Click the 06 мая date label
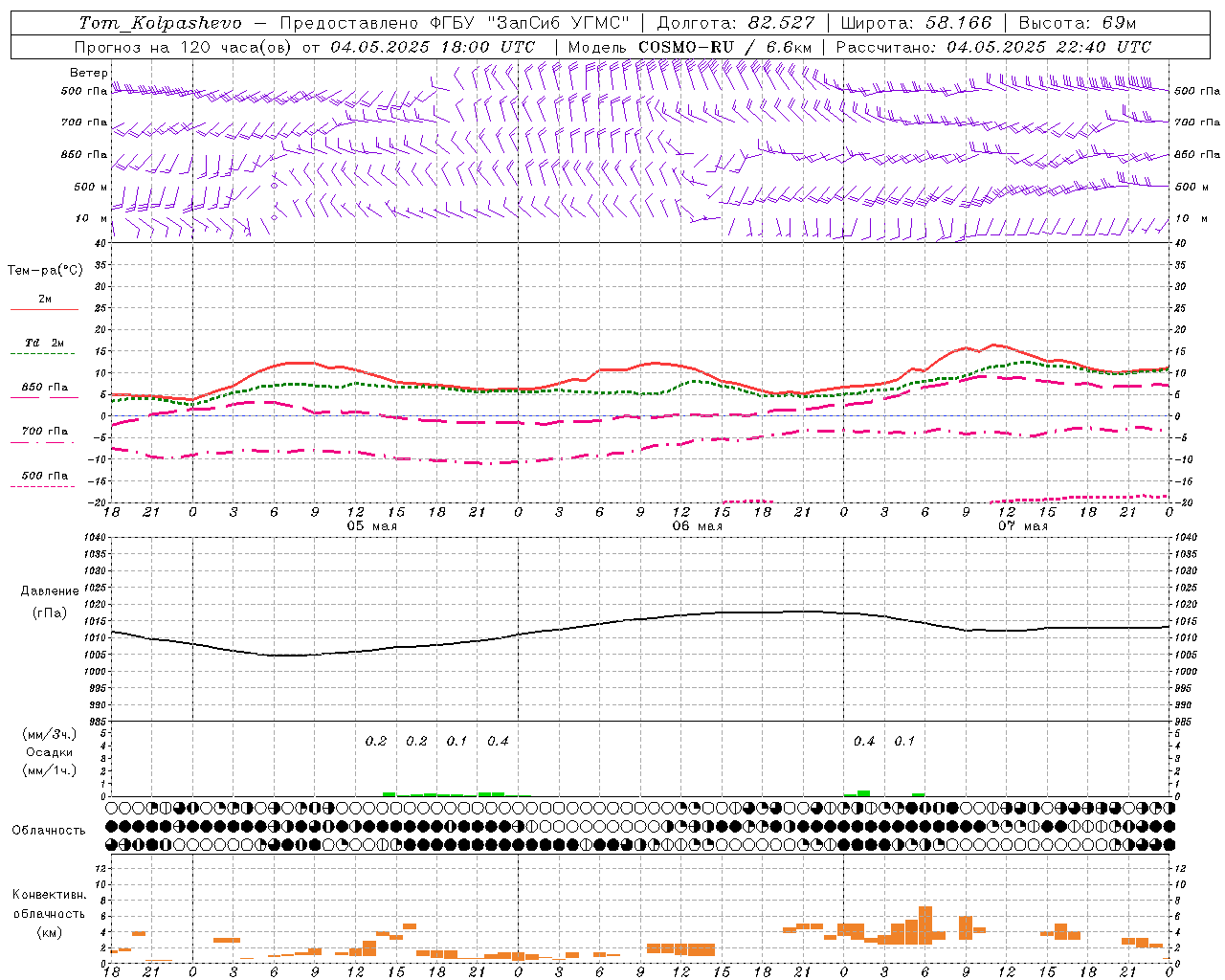 click(x=698, y=526)
